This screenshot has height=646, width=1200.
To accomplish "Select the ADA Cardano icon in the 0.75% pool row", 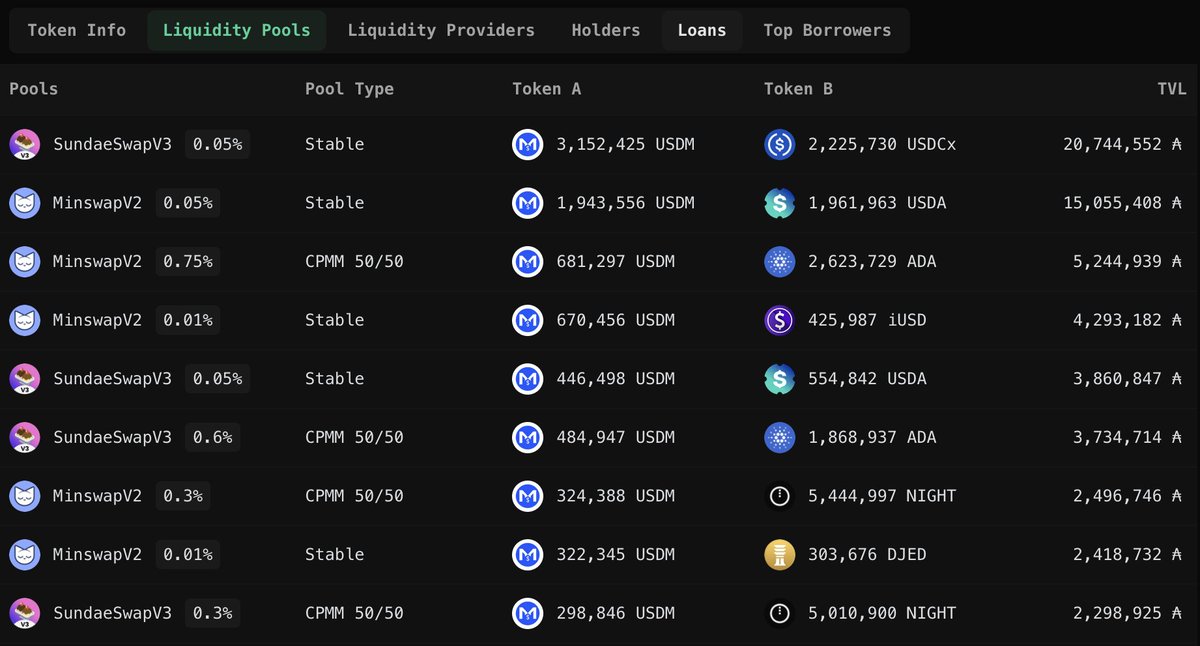I will click(x=779, y=261).
